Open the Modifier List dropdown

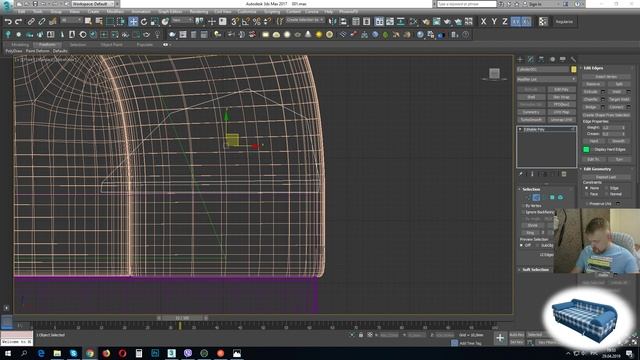[547, 79]
